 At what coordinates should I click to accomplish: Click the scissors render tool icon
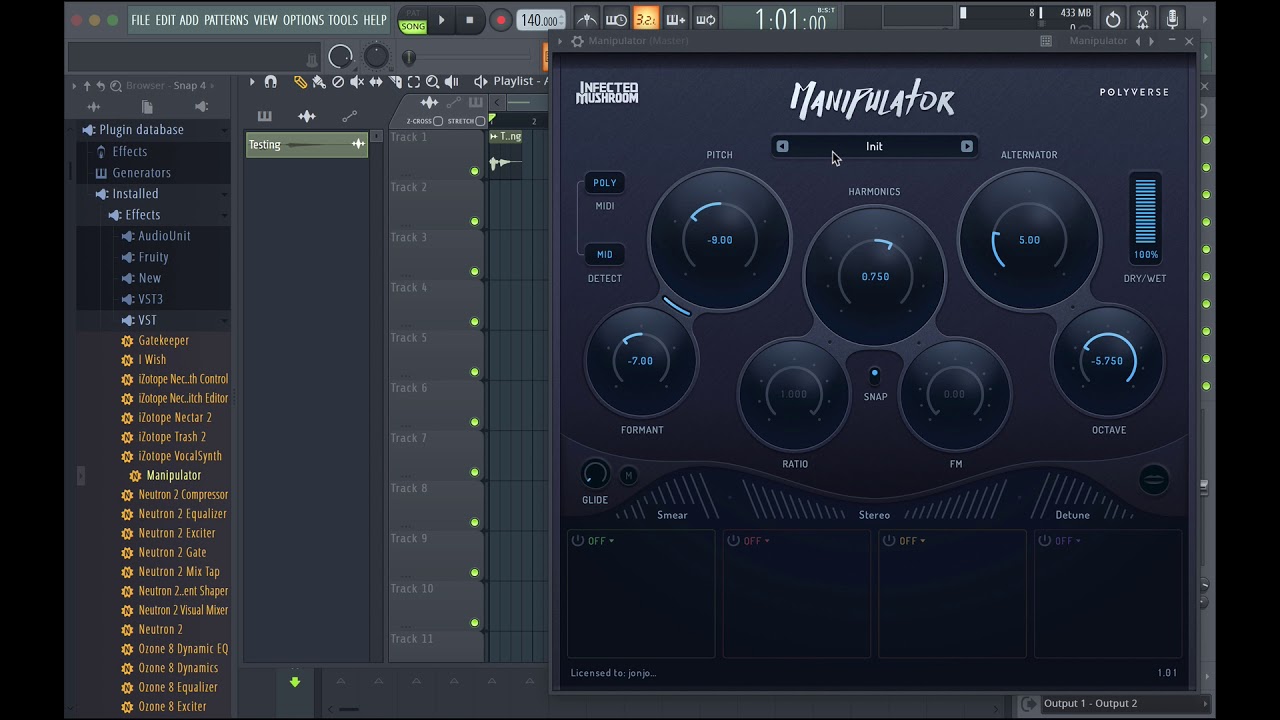tap(1143, 19)
